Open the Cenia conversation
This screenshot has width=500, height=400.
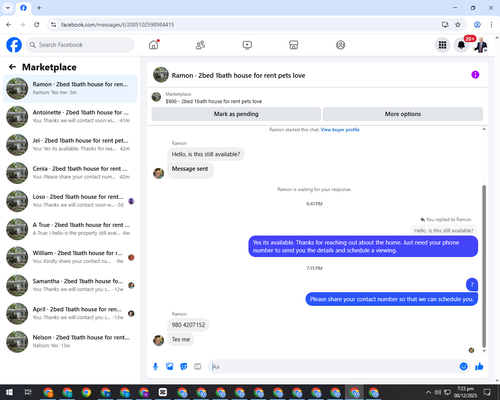[x=70, y=173]
